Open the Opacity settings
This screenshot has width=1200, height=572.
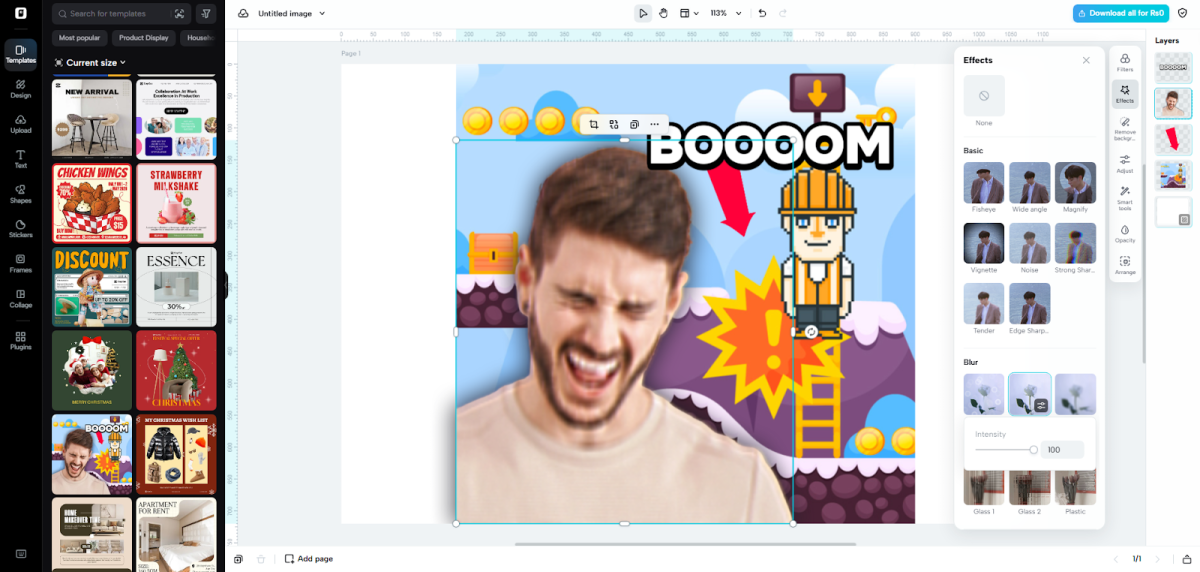pos(1125,234)
